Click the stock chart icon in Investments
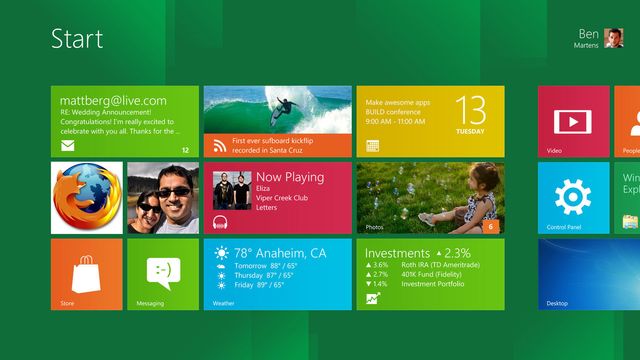Screen dimensions: 640x360 [373, 299]
